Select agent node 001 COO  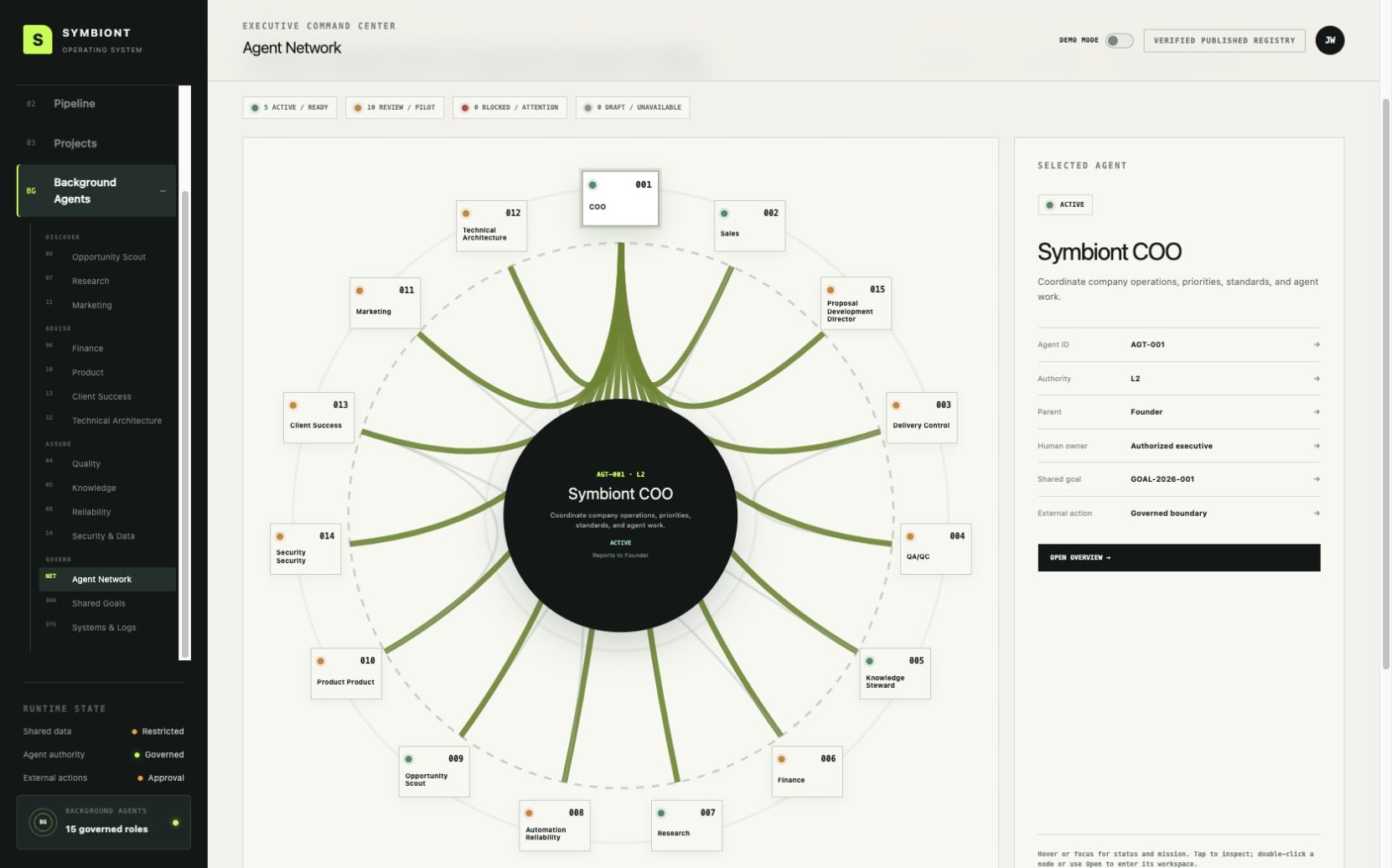click(620, 199)
